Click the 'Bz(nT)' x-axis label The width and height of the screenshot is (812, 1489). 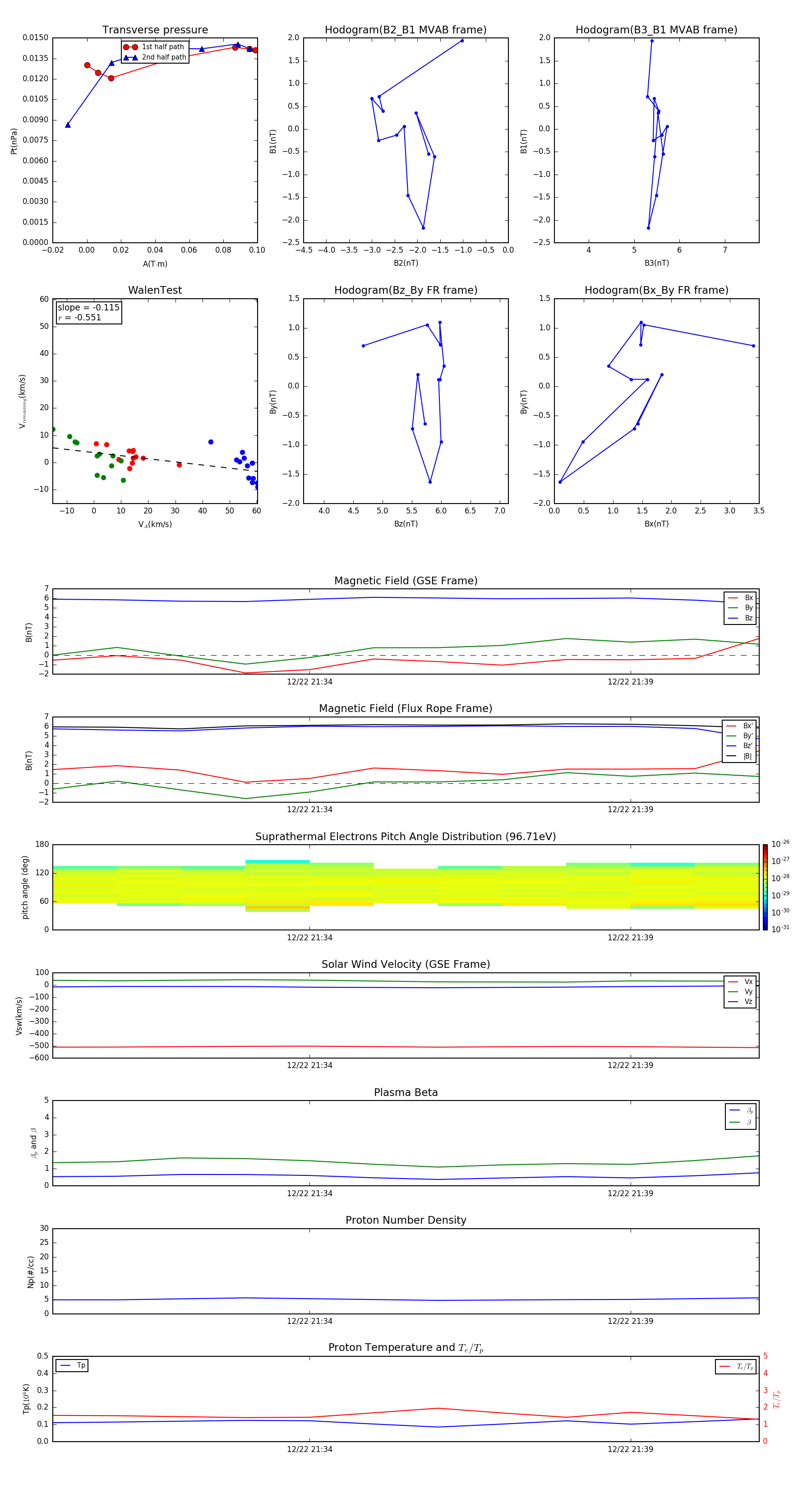[x=406, y=524]
